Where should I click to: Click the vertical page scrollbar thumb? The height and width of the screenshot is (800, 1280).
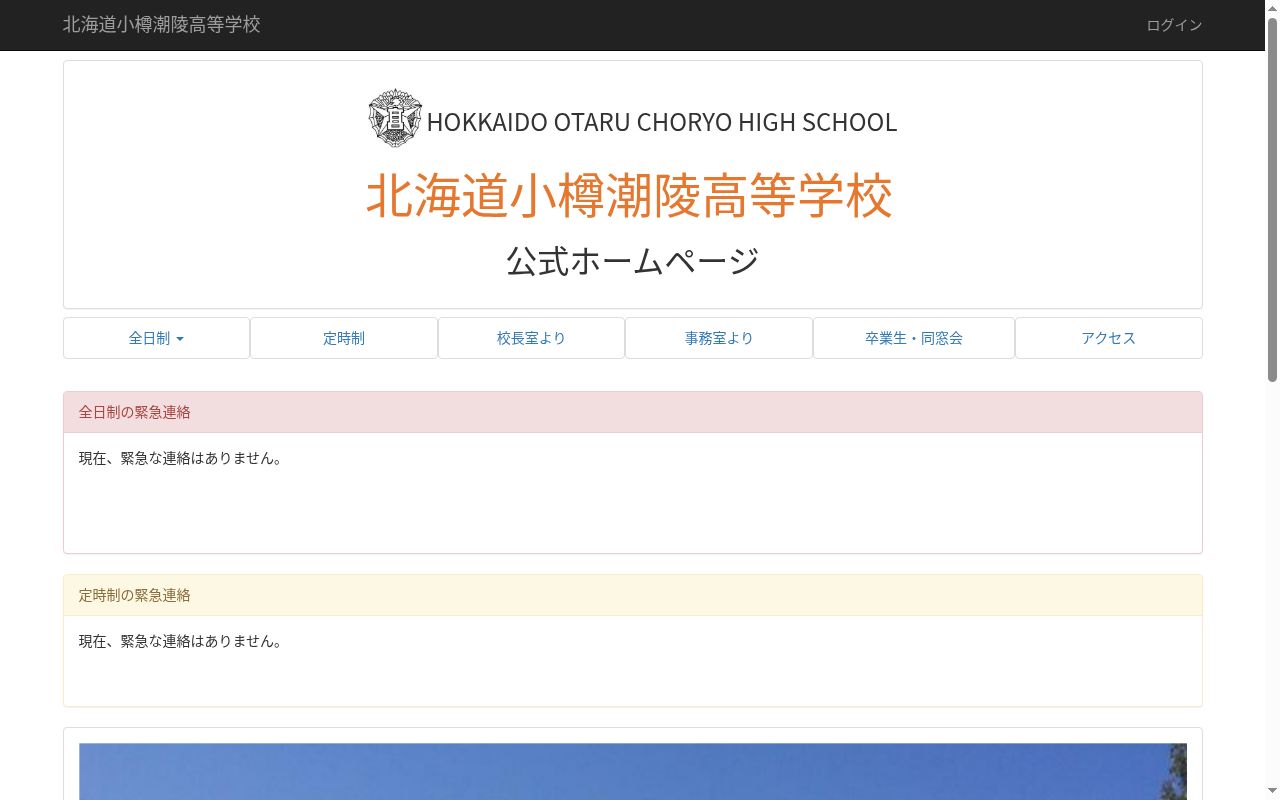[1272, 199]
